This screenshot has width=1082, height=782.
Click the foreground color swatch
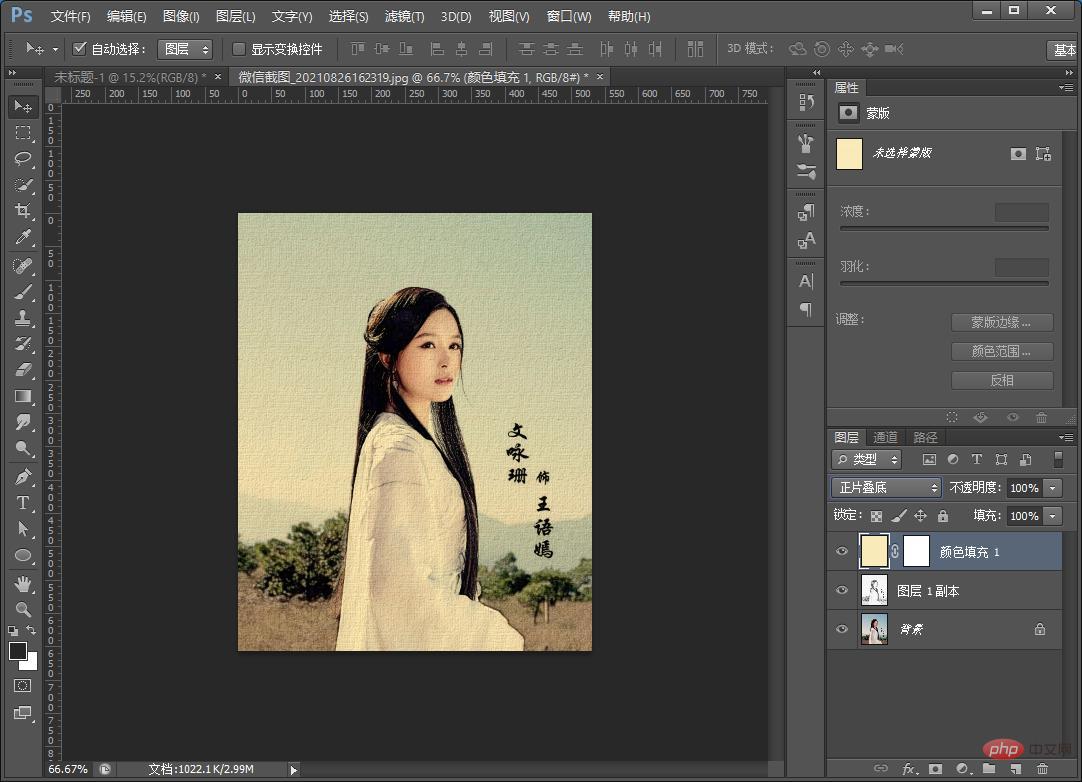17,650
